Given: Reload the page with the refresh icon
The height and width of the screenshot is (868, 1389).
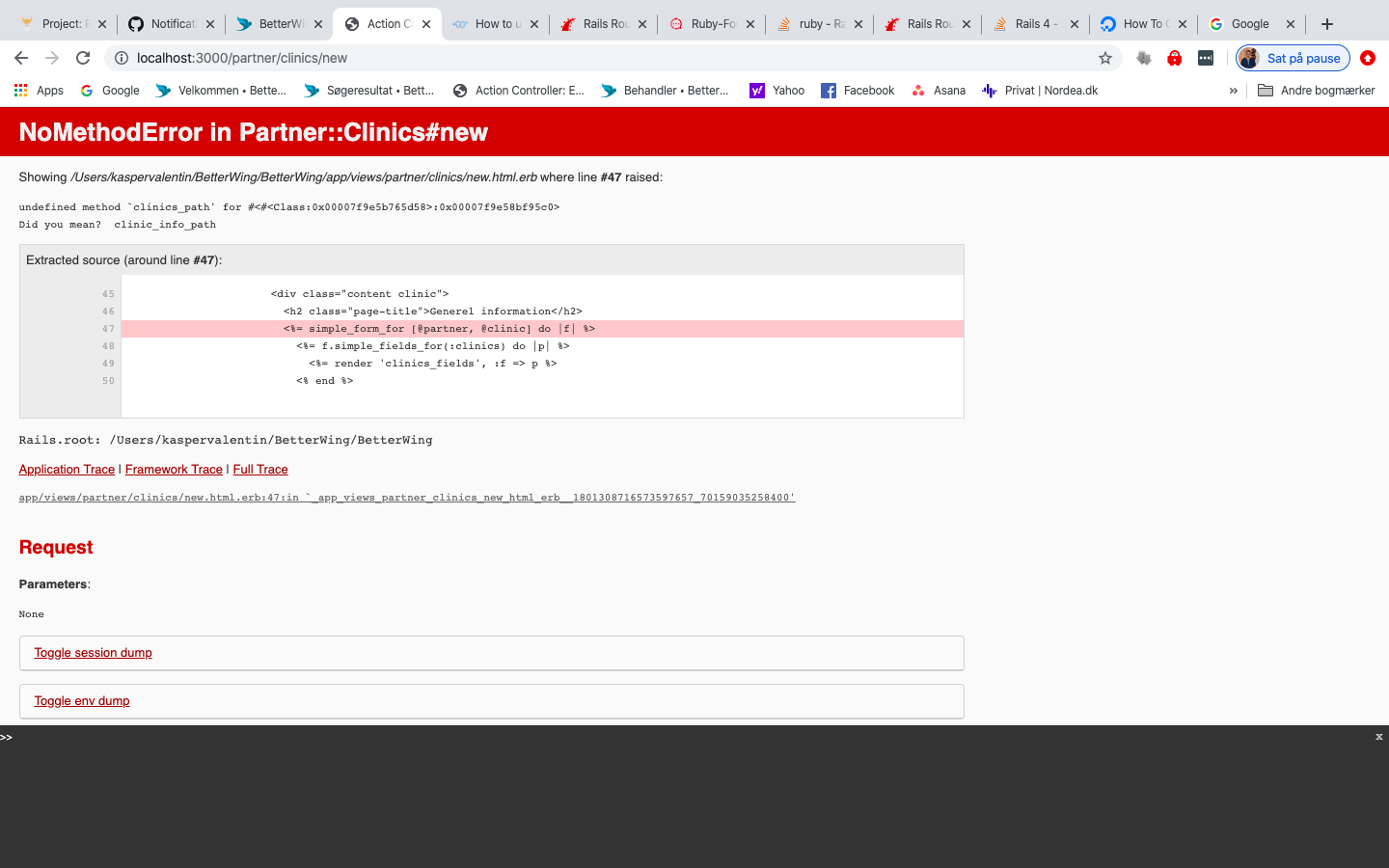Looking at the screenshot, I should 83,58.
